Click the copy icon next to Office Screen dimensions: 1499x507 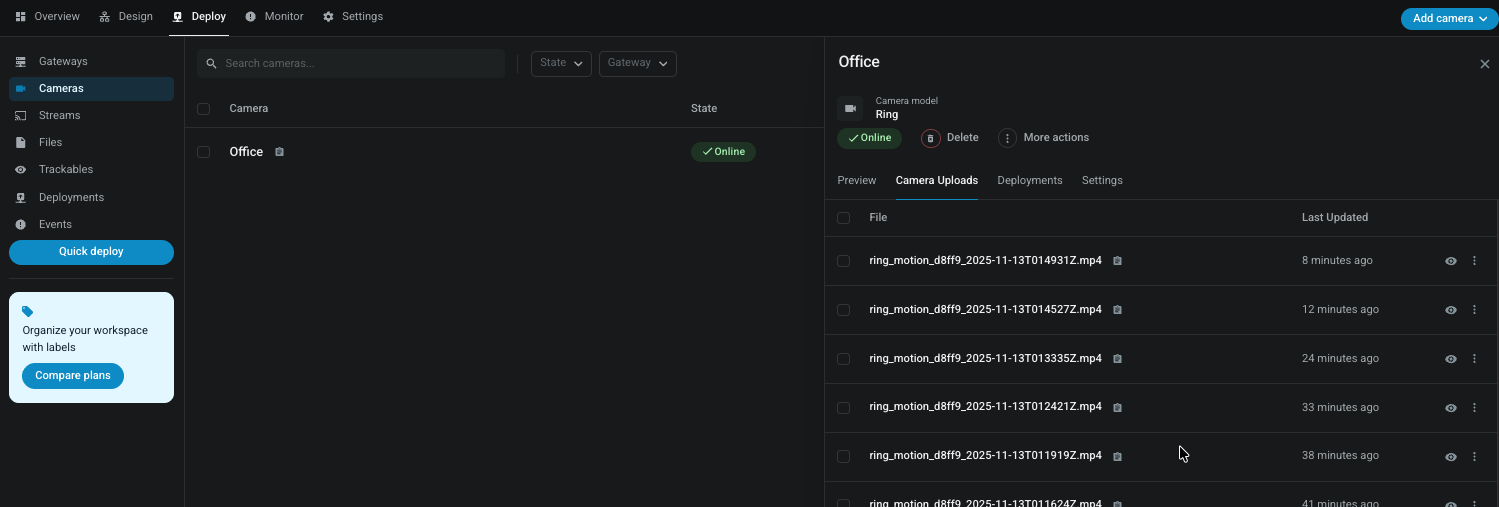(x=280, y=152)
